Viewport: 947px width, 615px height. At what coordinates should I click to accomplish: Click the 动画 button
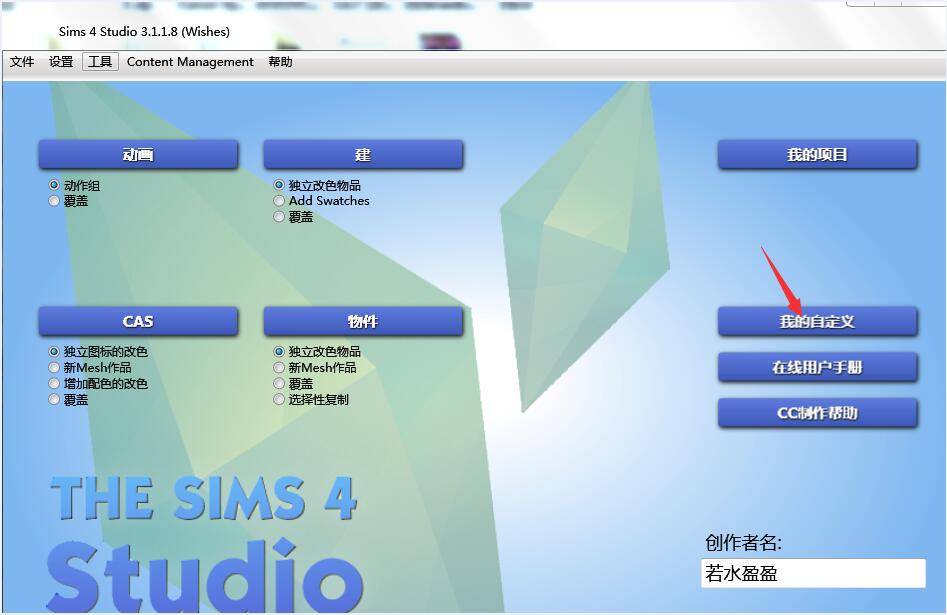[x=138, y=155]
